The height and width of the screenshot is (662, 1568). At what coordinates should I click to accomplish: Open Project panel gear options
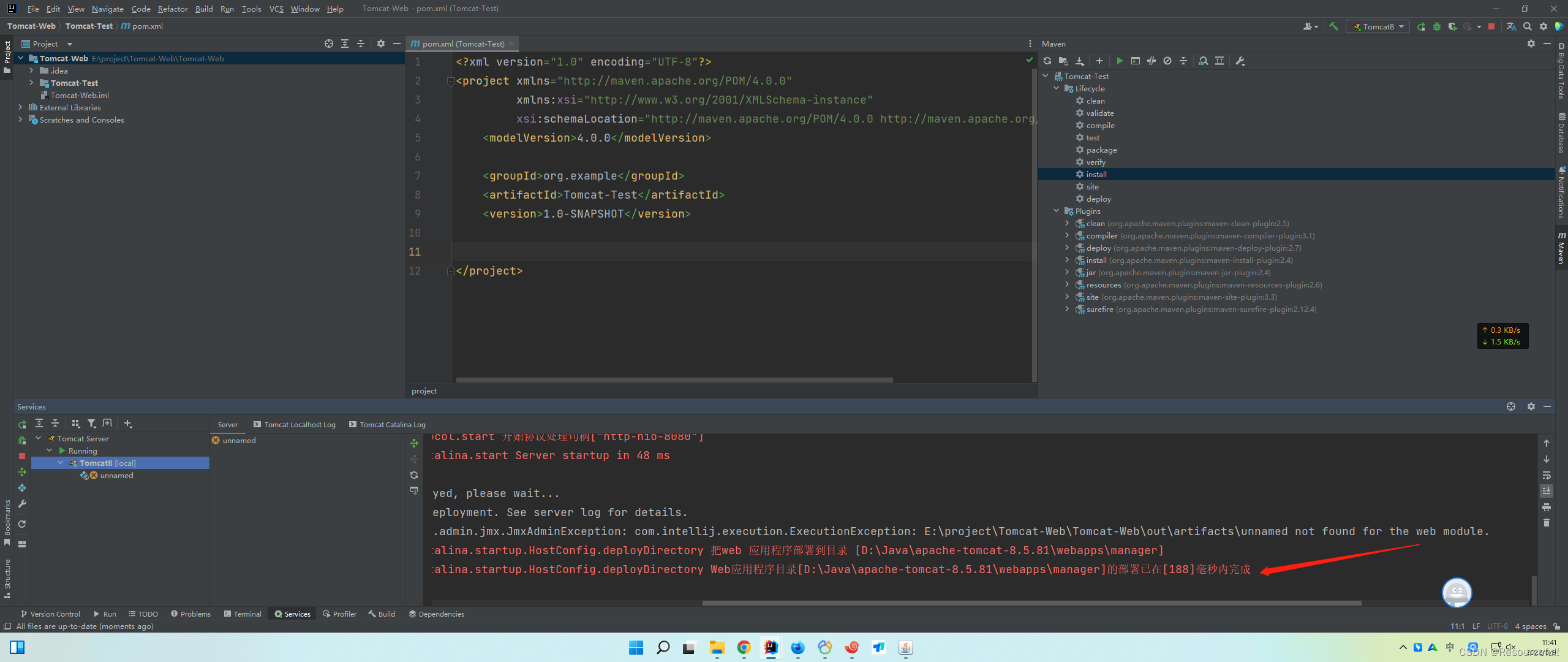(x=381, y=44)
